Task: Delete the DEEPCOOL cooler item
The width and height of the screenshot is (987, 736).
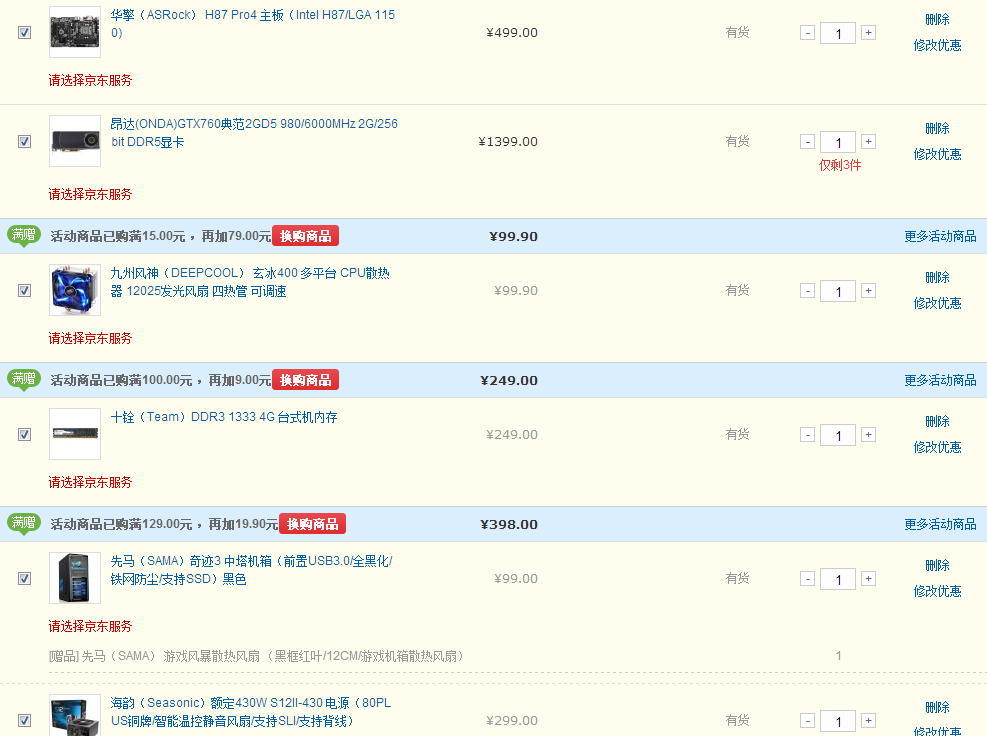Action: [x=937, y=278]
